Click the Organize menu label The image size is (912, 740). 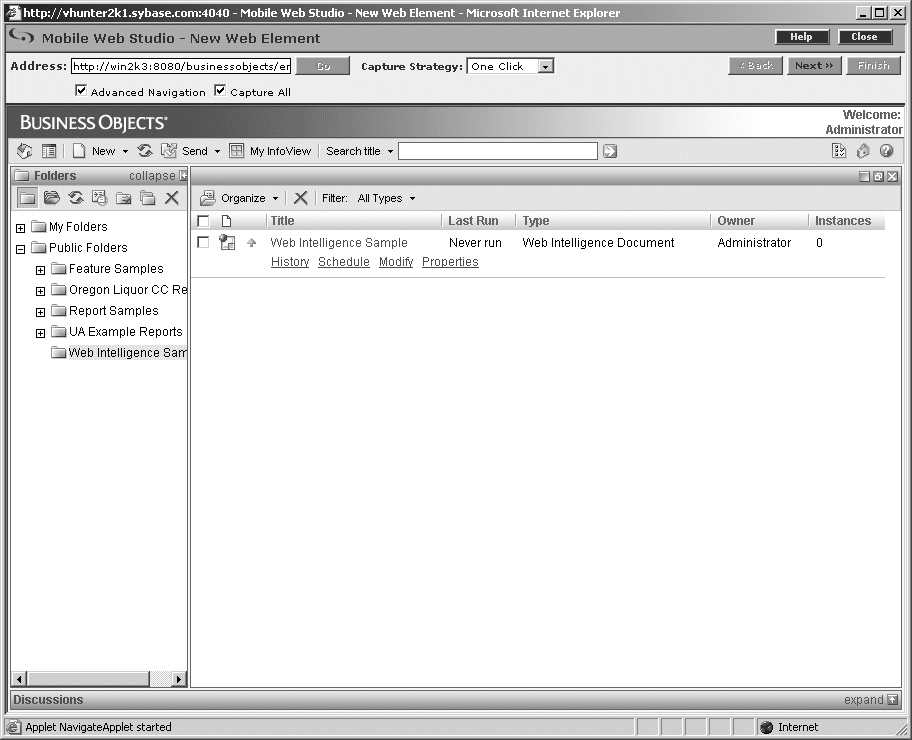(243, 198)
